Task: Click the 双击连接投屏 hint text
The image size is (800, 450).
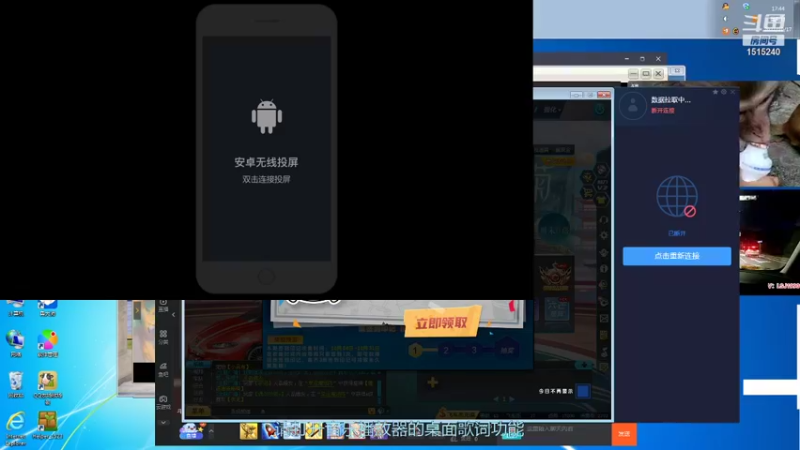Action: pos(266,179)
